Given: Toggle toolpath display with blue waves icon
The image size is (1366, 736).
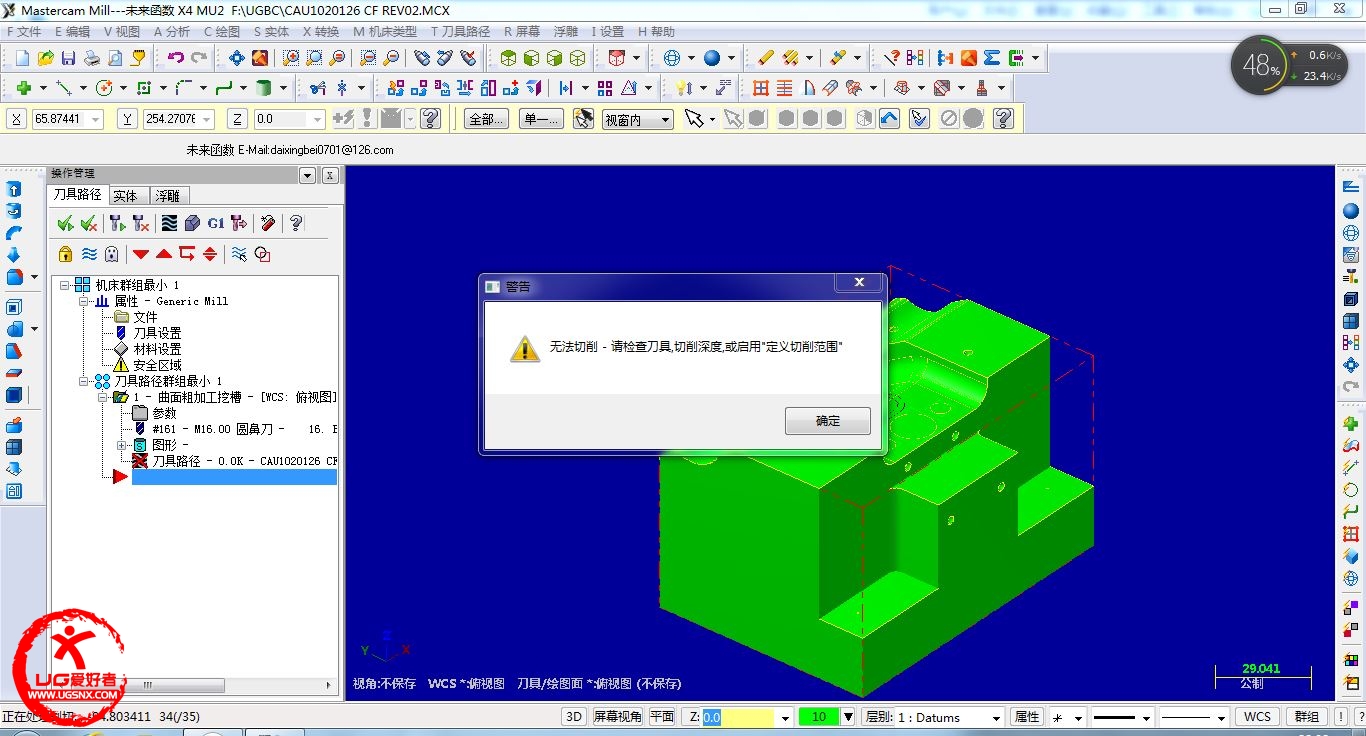Looking at the screenshot, I should click(x=89, y=254).
